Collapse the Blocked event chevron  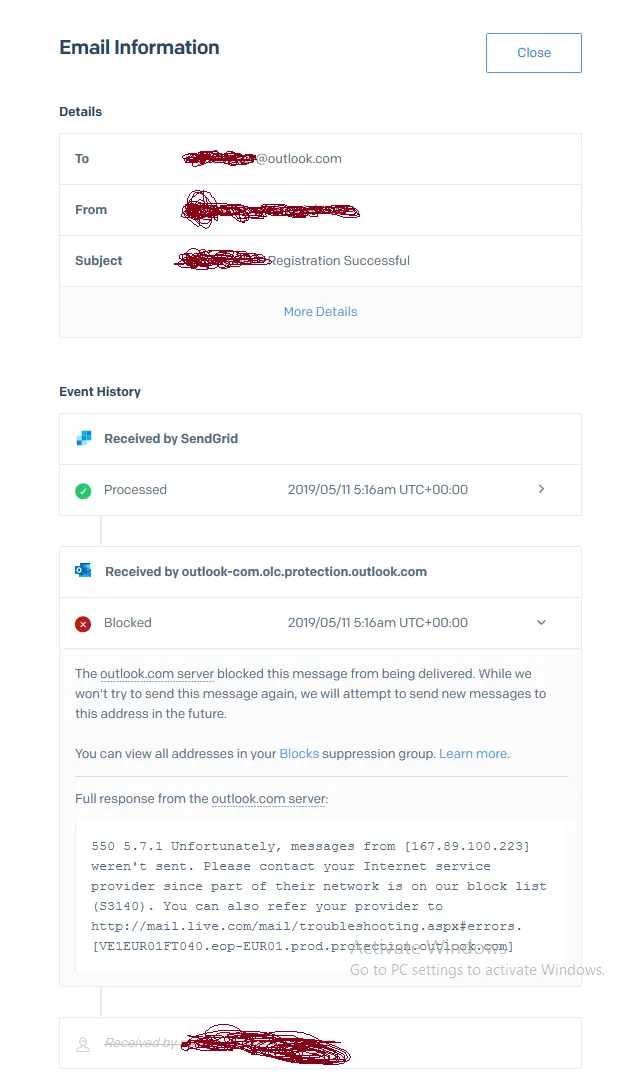(541, 623)
